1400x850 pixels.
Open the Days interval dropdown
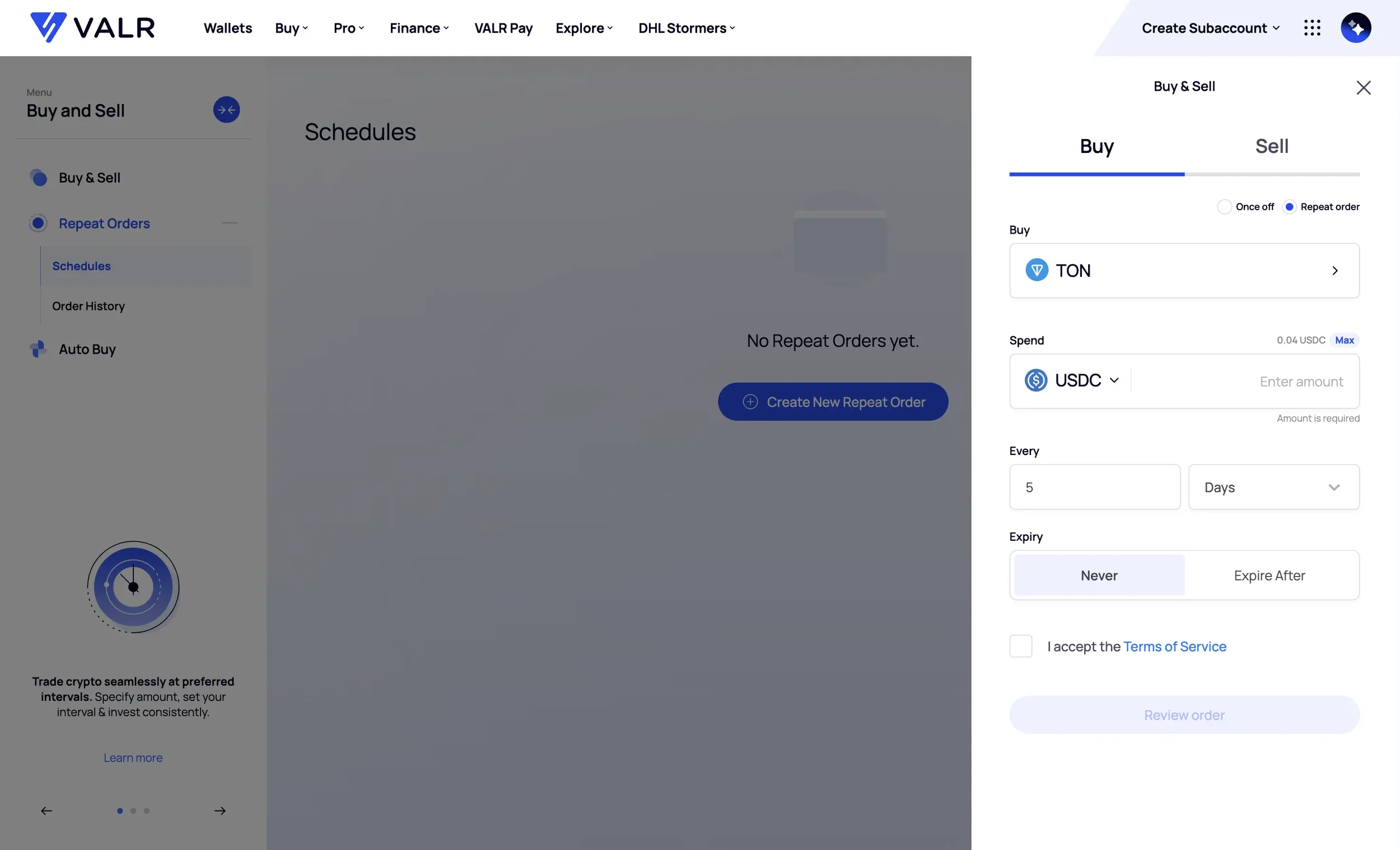point(1274,487)
